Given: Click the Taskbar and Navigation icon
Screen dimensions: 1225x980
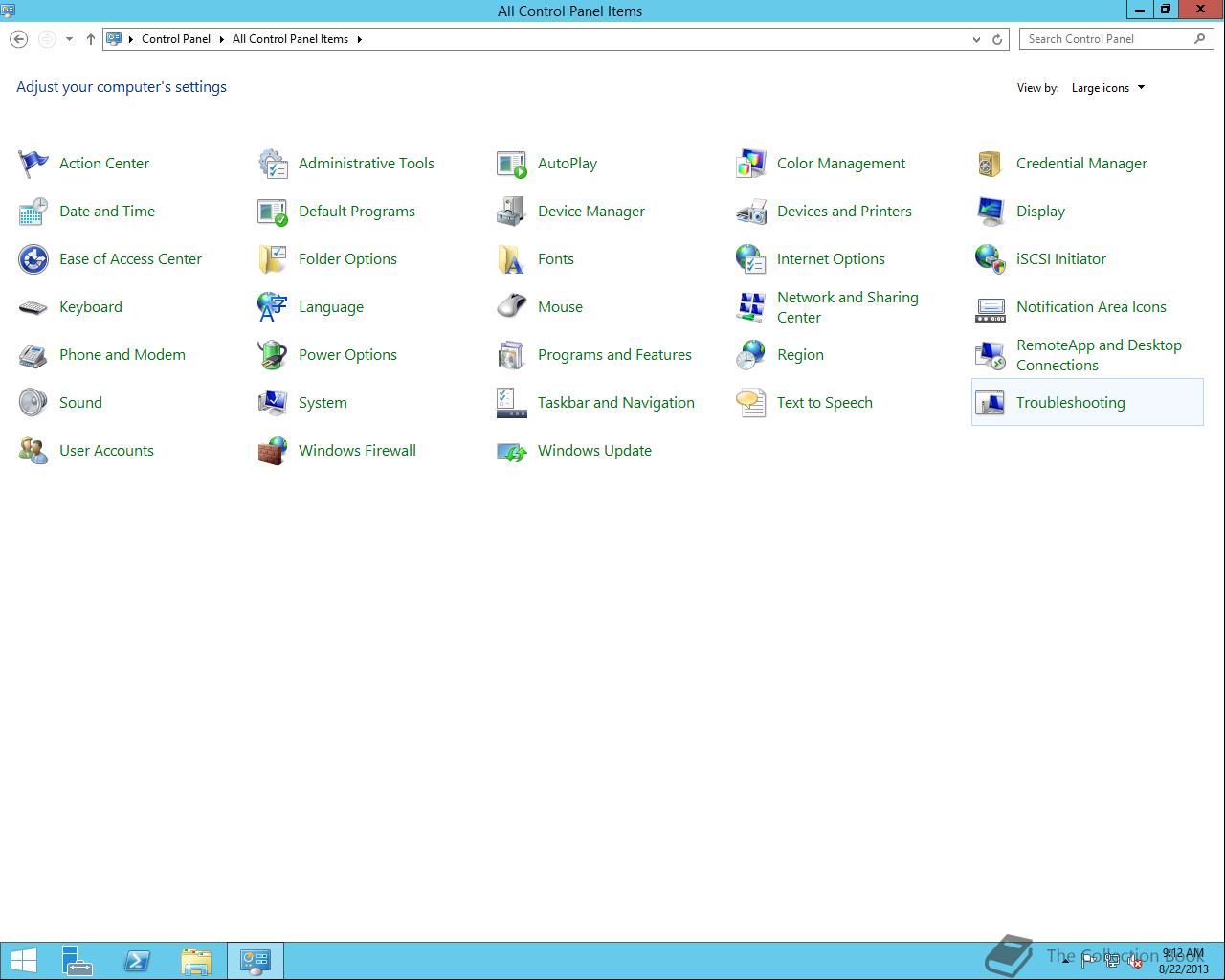Looking at the screenshot, I should pos(512,403).
